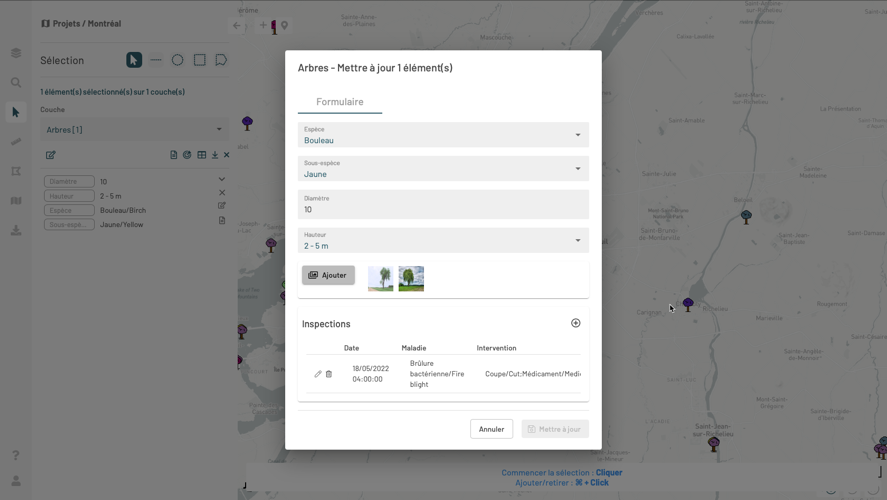Add a new inspection with plus icon
This screenshot has width=887, height=500.
(575, 323)
